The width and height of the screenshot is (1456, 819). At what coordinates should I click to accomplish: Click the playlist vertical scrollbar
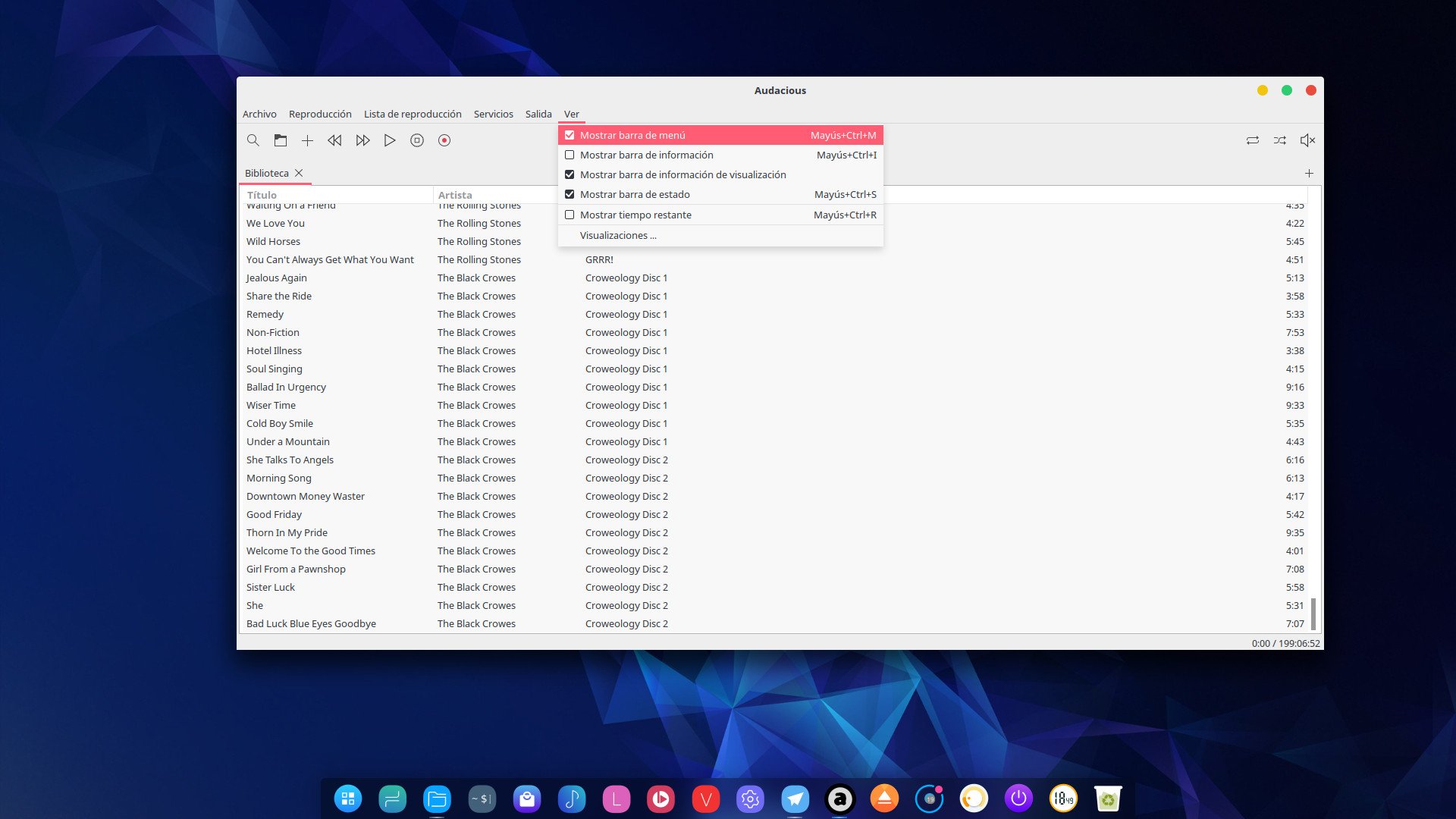coord(1313,614)
